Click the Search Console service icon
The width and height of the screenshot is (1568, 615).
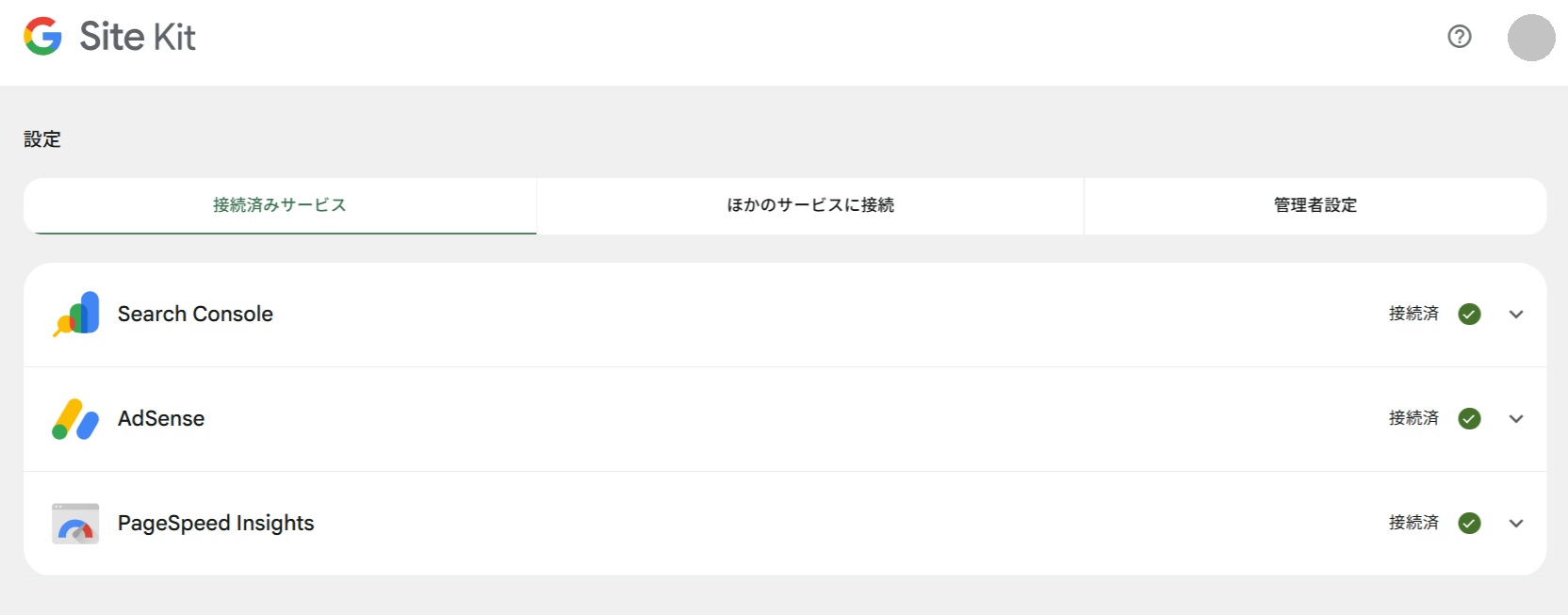[x=76, y=314]
